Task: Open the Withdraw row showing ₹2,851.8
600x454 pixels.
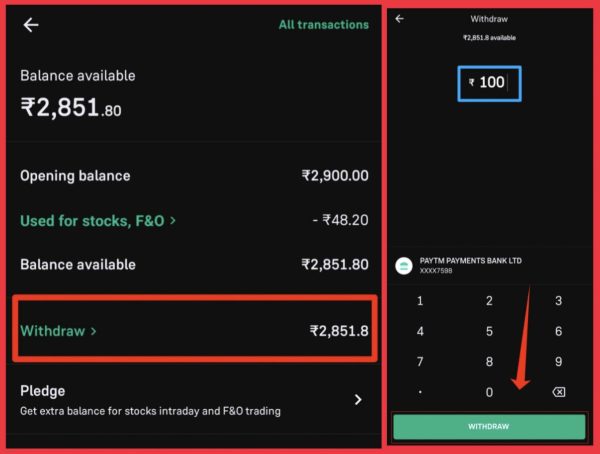Action: (195, 330)
